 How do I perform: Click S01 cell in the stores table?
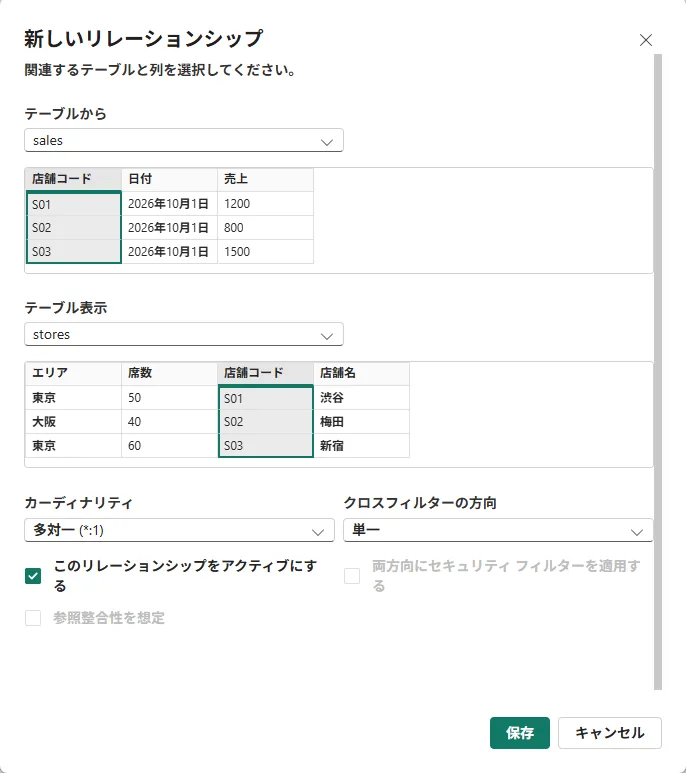[x=266, y=398]
